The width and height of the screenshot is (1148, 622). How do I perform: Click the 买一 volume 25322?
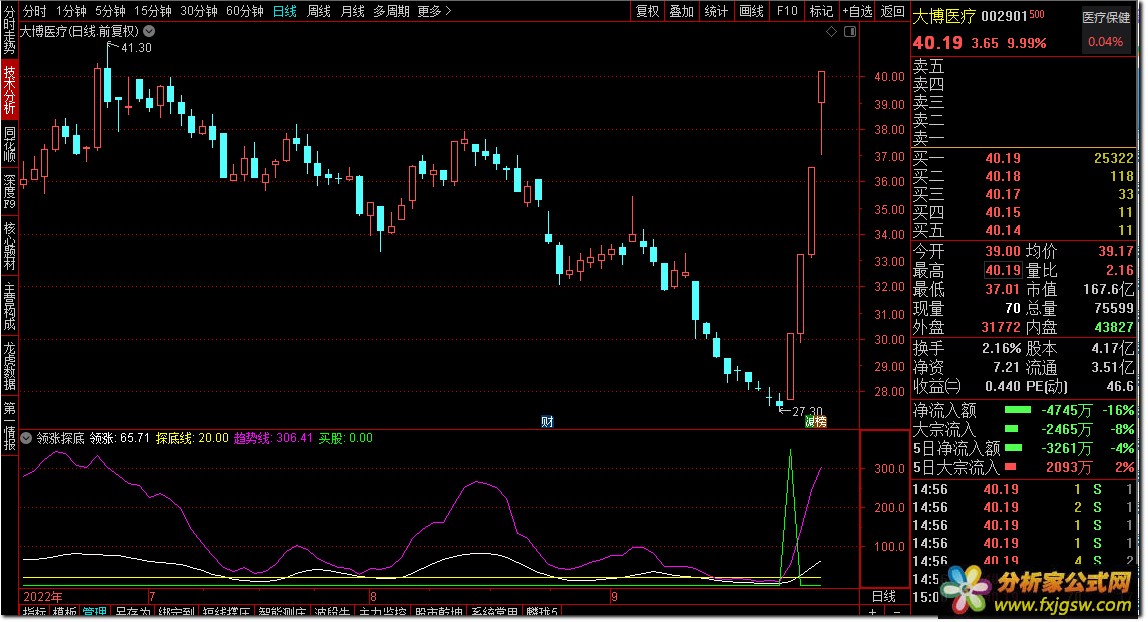tap(1114, 158)
